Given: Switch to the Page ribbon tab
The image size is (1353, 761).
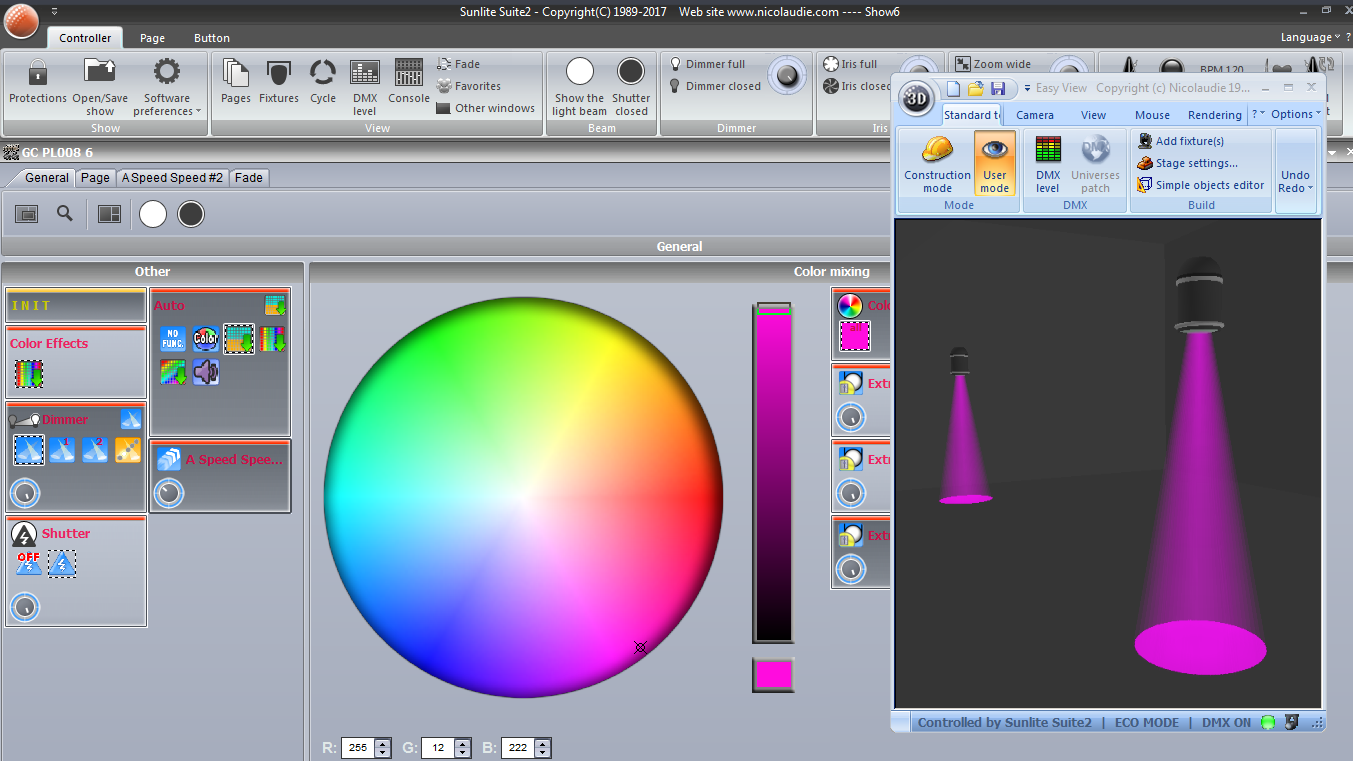Looking at the screenshot, I should [152, 38].
